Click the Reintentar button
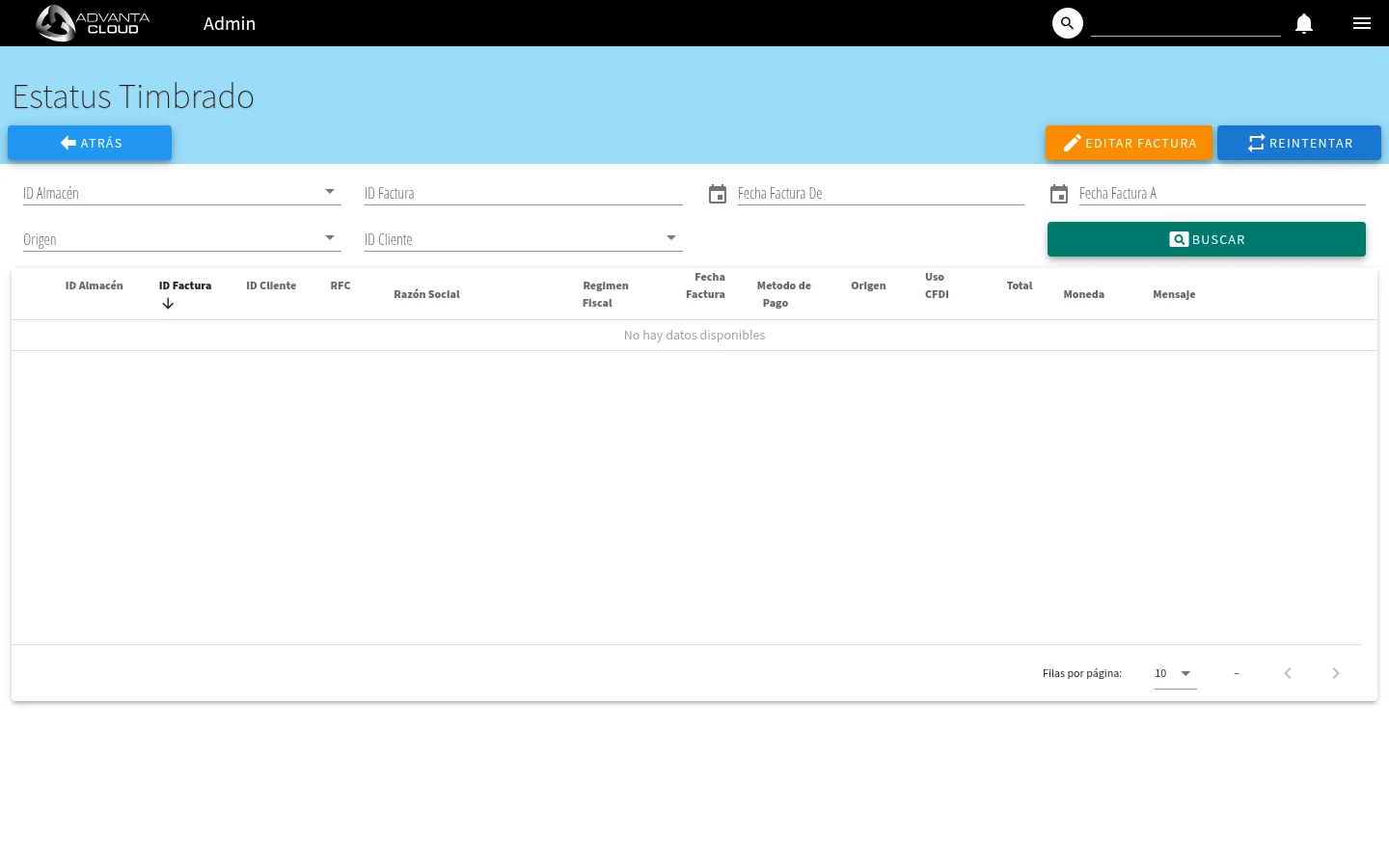The width and height of the screenshot is (1389, 868). coord(1299,143)
